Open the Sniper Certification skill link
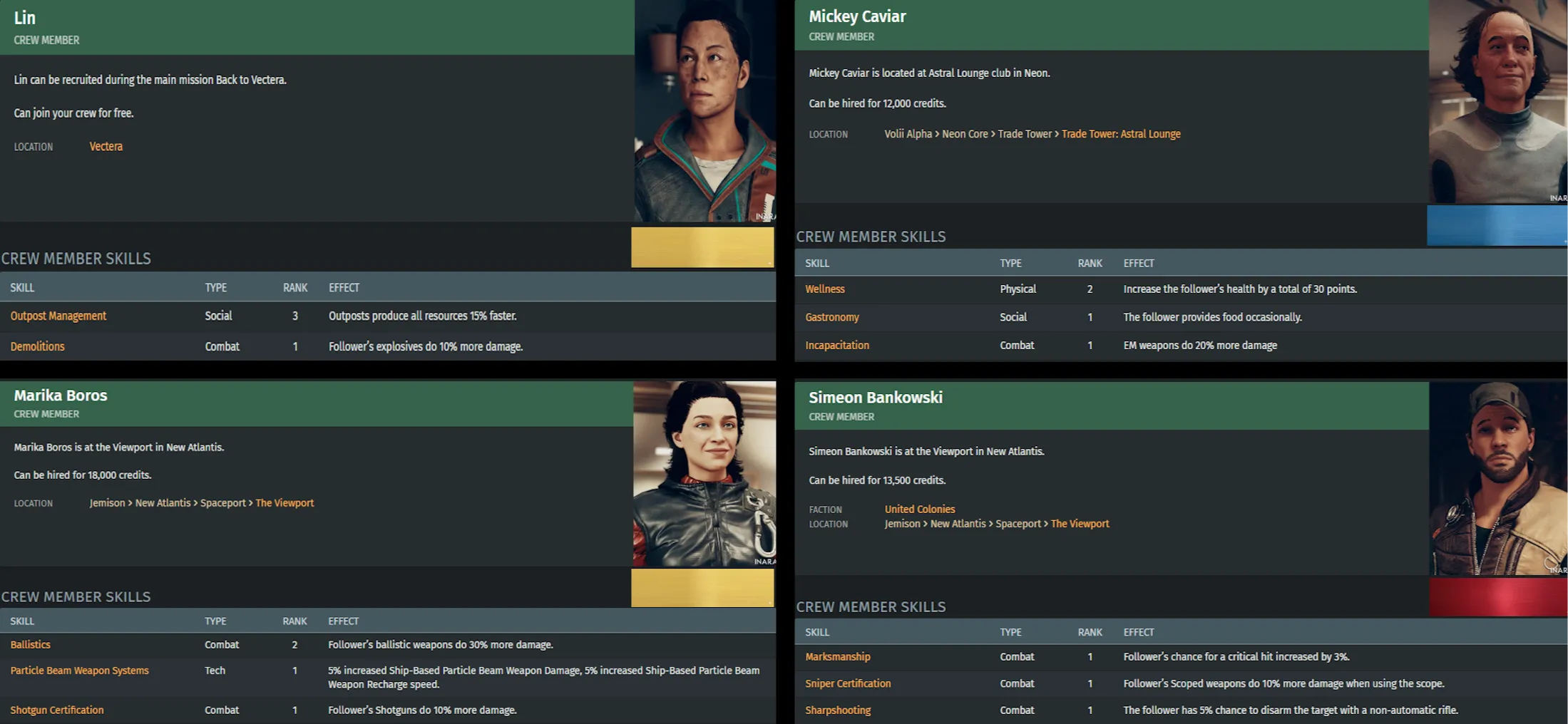Image resolution: width=1568 pixels, height=724 pixels. 848,683
